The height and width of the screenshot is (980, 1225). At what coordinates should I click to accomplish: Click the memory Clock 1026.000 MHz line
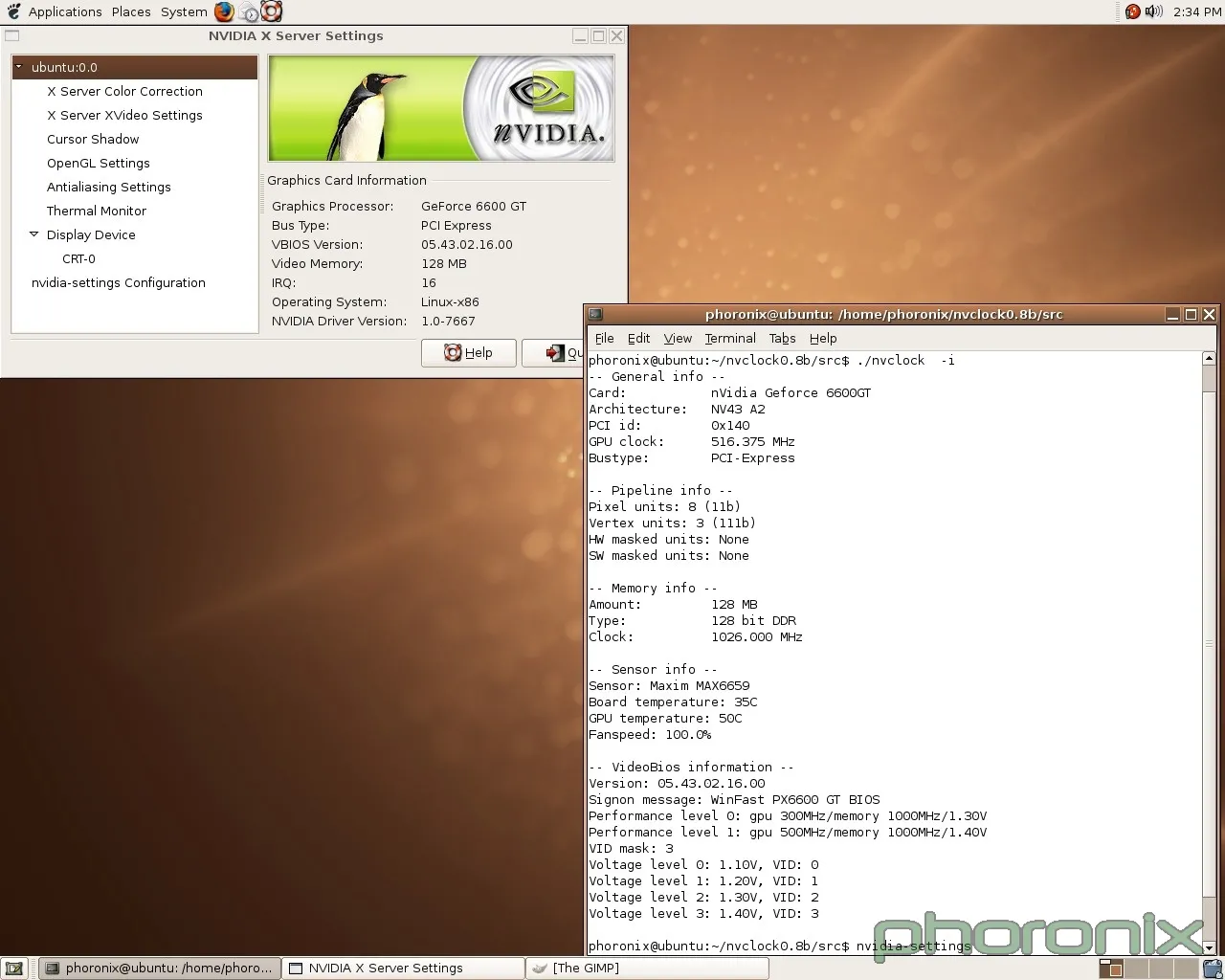[x=696, y=636]
